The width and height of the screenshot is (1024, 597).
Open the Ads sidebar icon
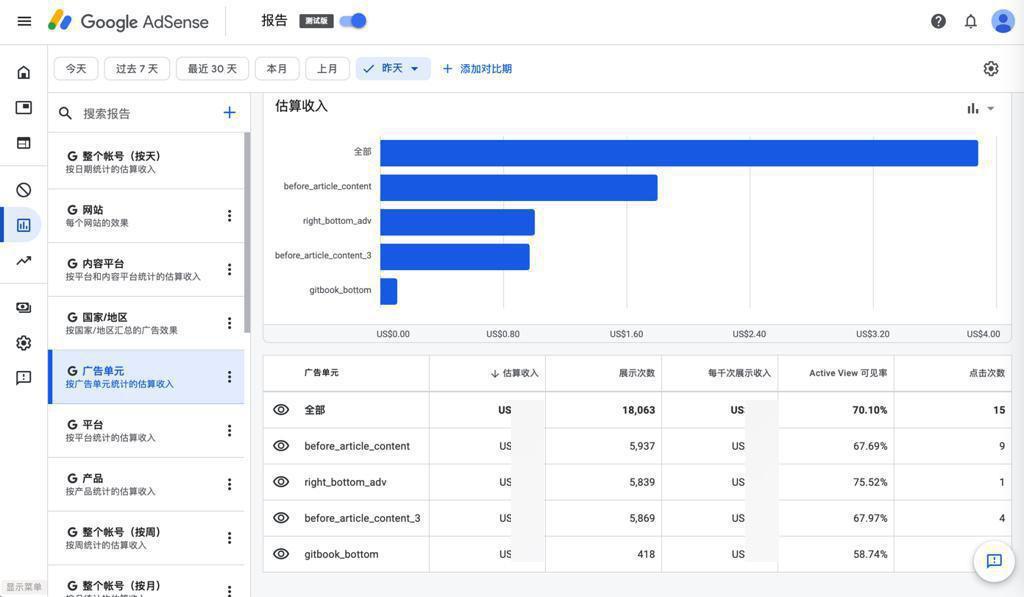click(x=24, y=107)
